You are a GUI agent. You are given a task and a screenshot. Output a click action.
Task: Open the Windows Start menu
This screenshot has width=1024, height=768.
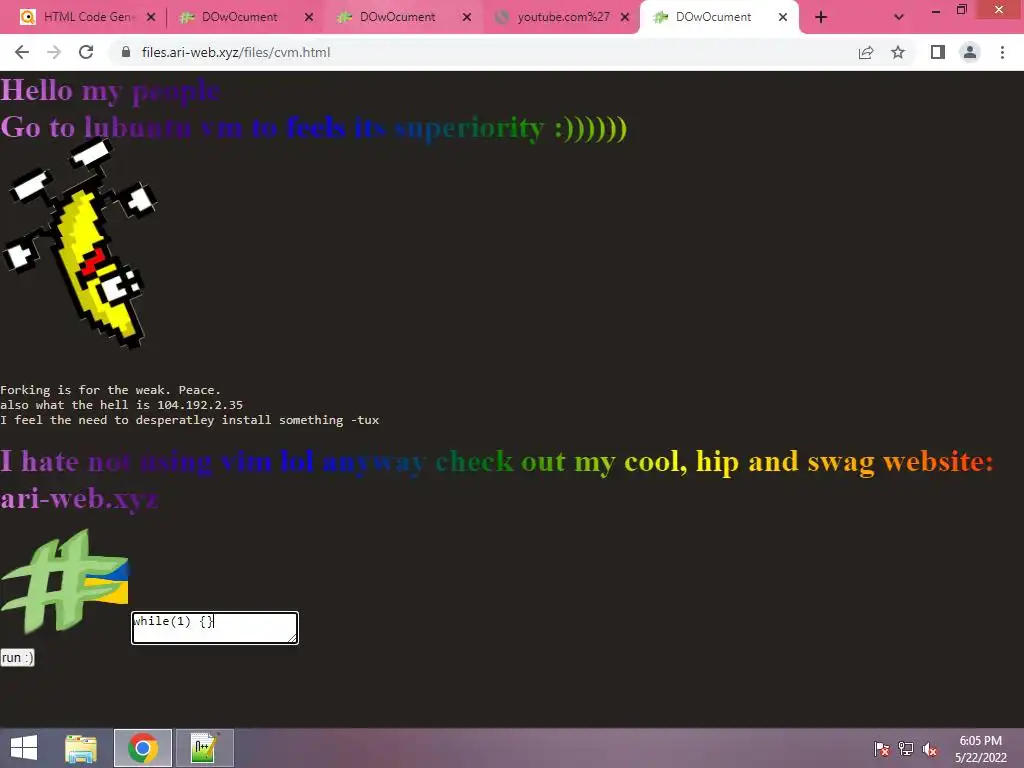[24, 748]
